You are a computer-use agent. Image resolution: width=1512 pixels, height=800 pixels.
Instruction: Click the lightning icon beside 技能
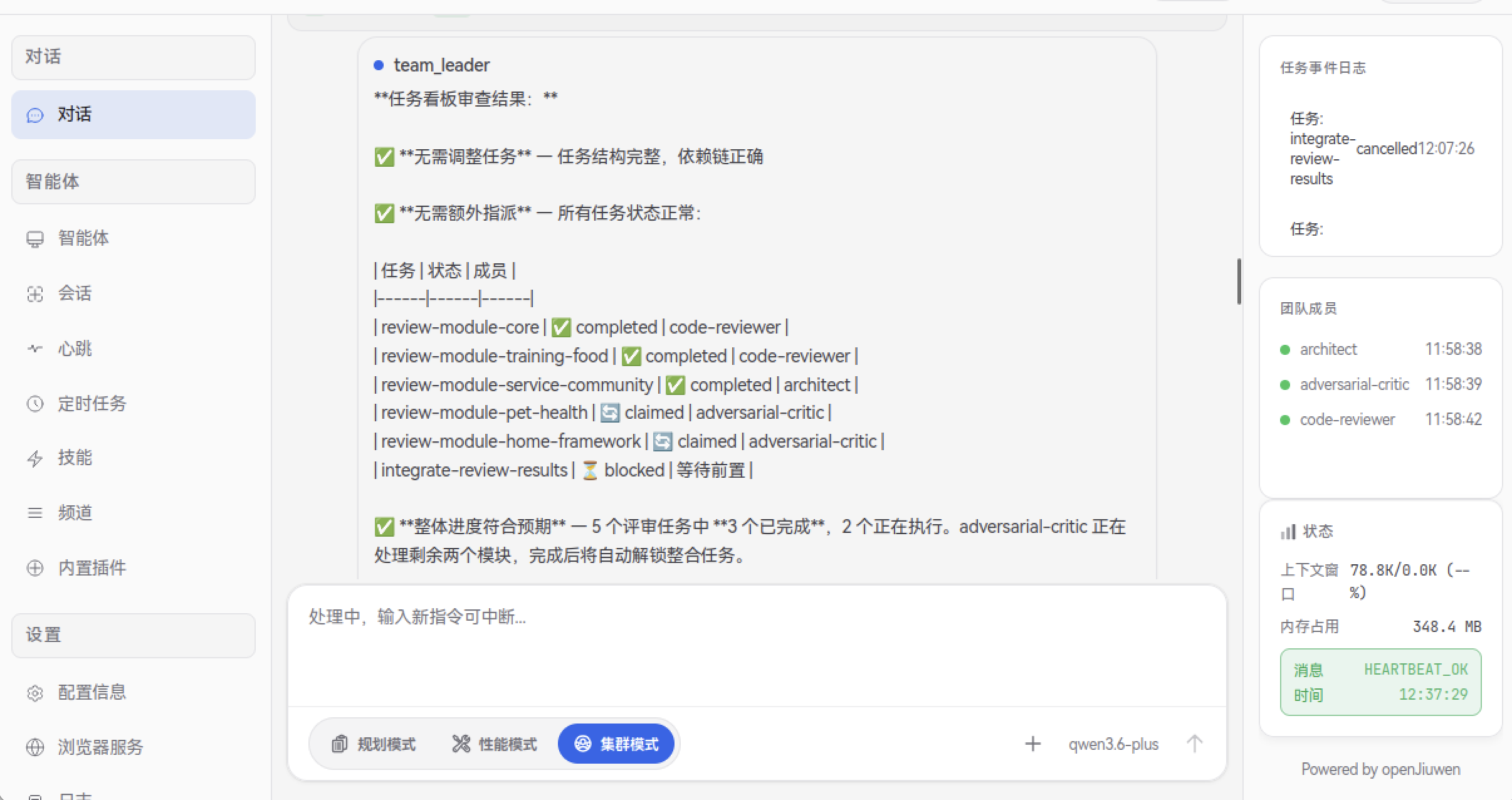click(35, 459)
